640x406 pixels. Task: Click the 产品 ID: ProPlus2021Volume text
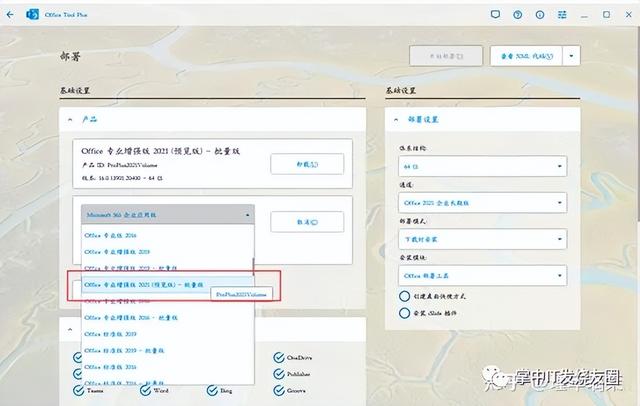[120, 165]
